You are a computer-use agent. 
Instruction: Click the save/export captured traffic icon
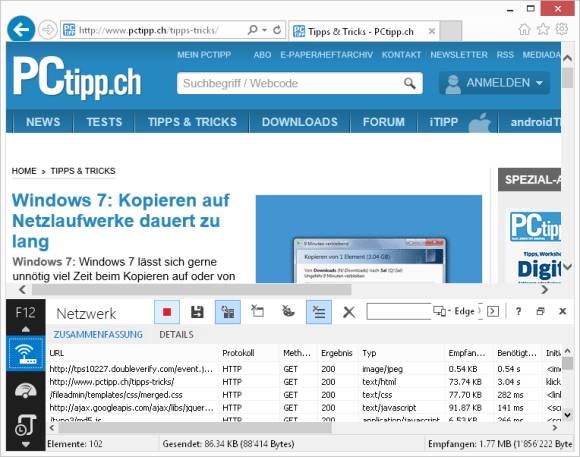[x=197, y=312]
